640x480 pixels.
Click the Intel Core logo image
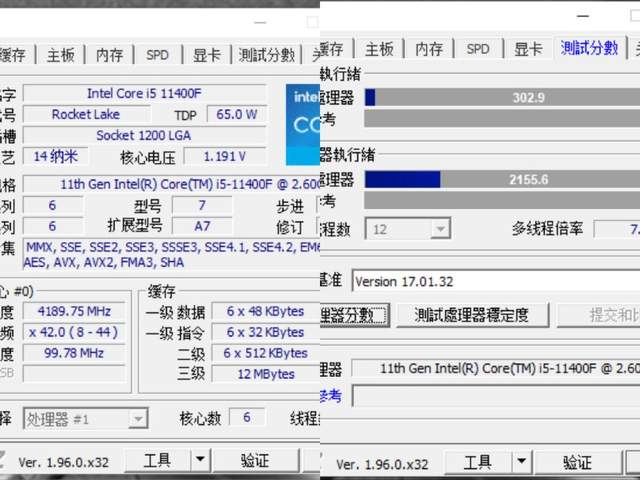tap(302, 124)
